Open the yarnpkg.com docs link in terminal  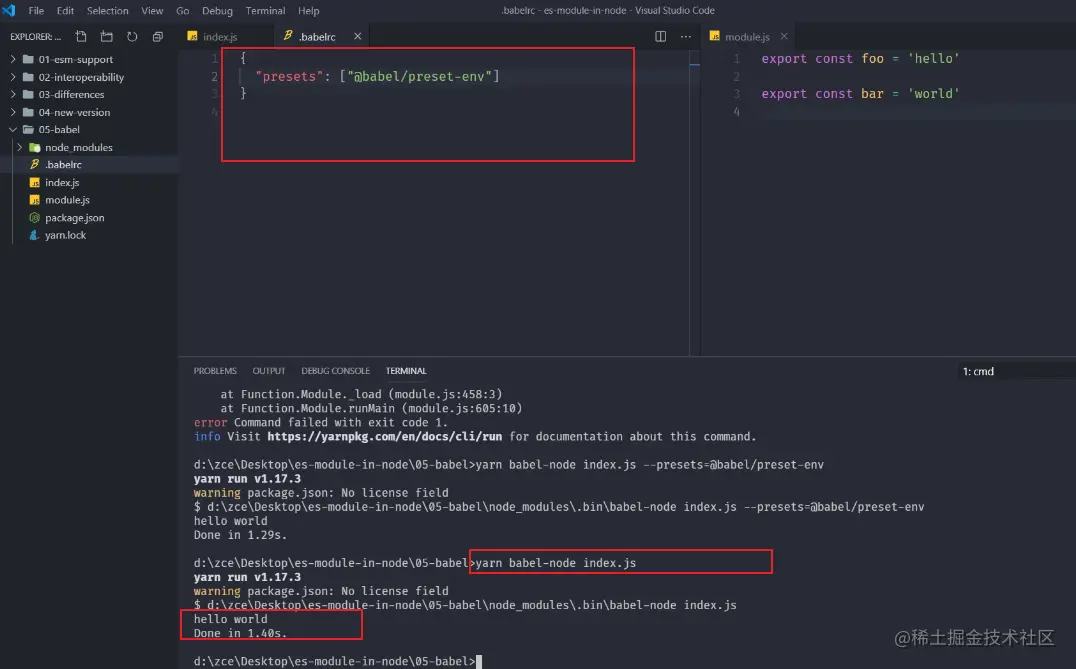tap(384, 436)
